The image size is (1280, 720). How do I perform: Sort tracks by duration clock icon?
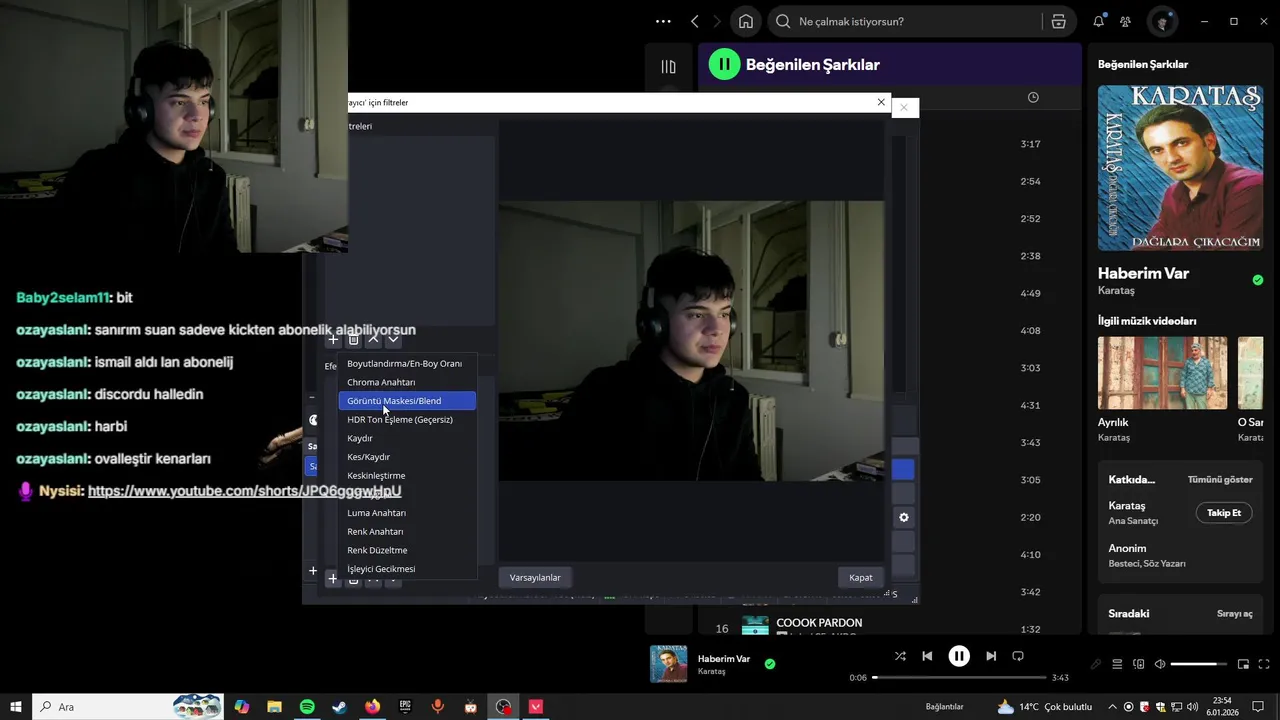pyautogui.click(x=1033, y=97)
